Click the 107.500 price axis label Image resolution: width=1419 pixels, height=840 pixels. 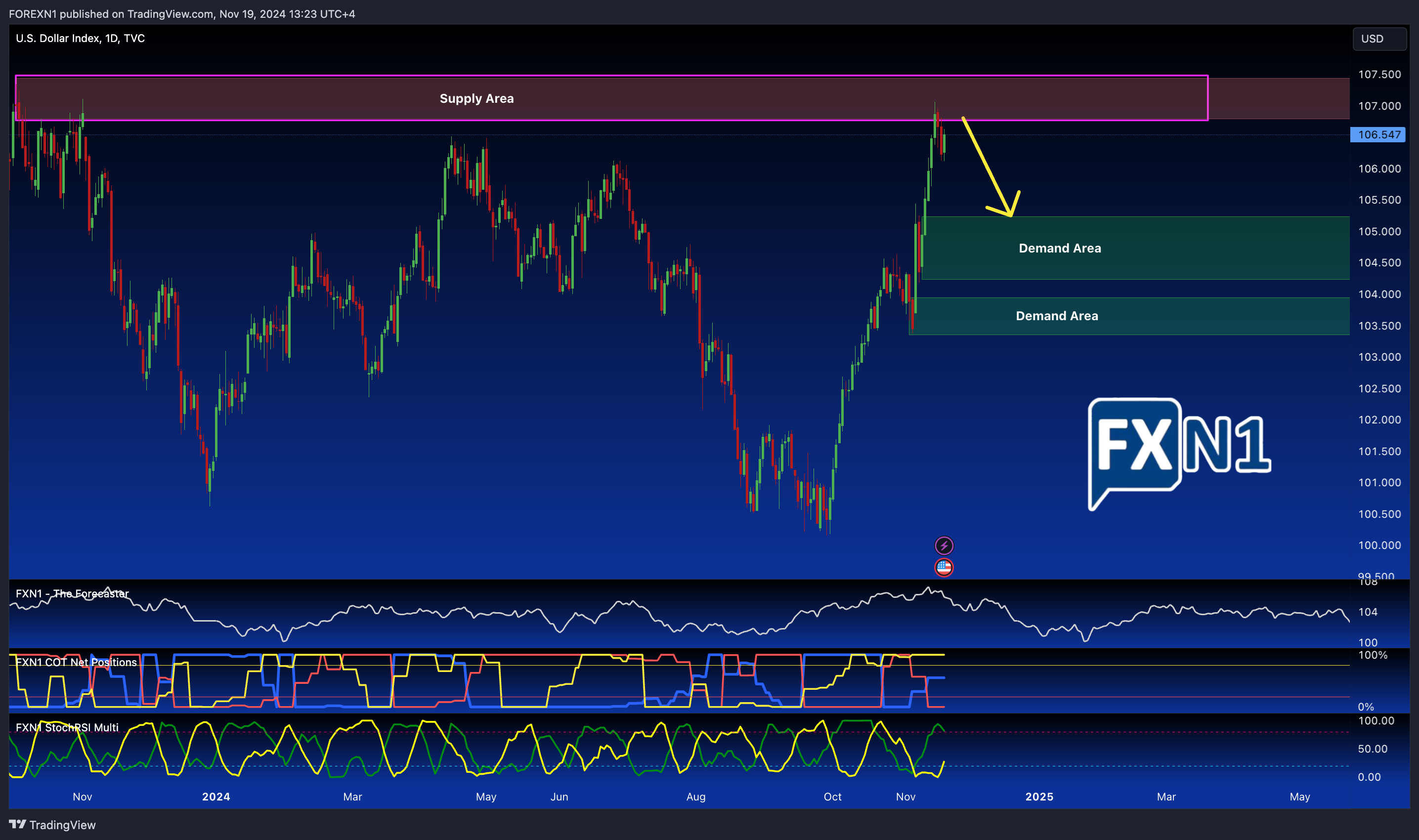pos(1379,74)
